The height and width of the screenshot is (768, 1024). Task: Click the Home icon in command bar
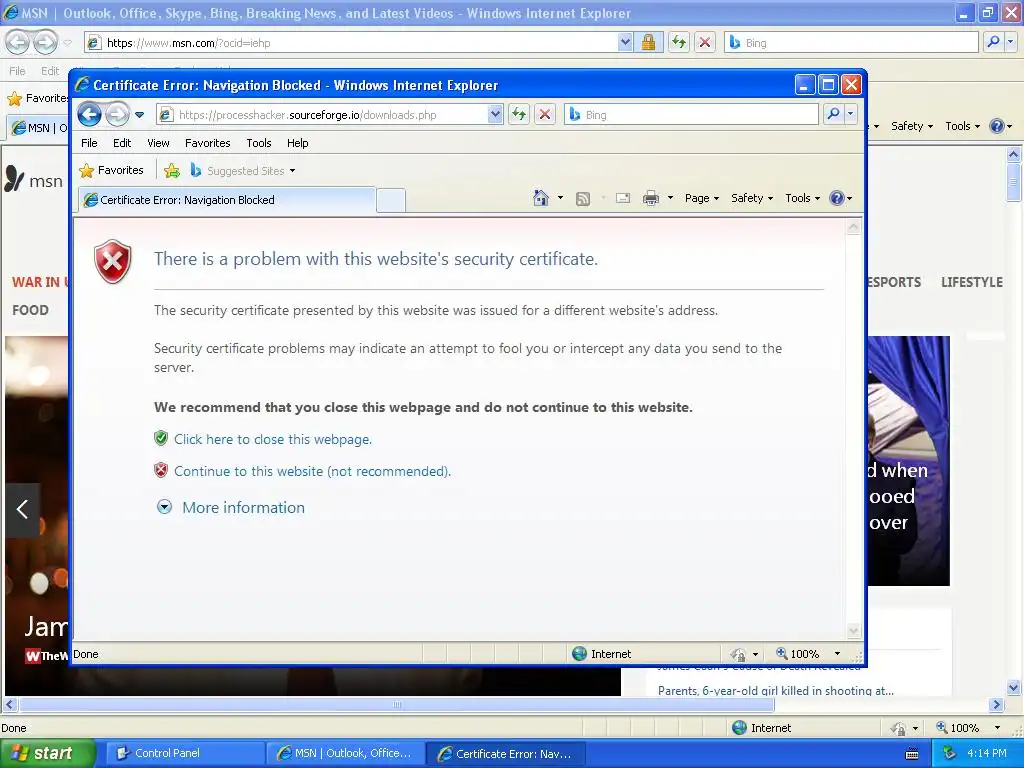(541, 198)
